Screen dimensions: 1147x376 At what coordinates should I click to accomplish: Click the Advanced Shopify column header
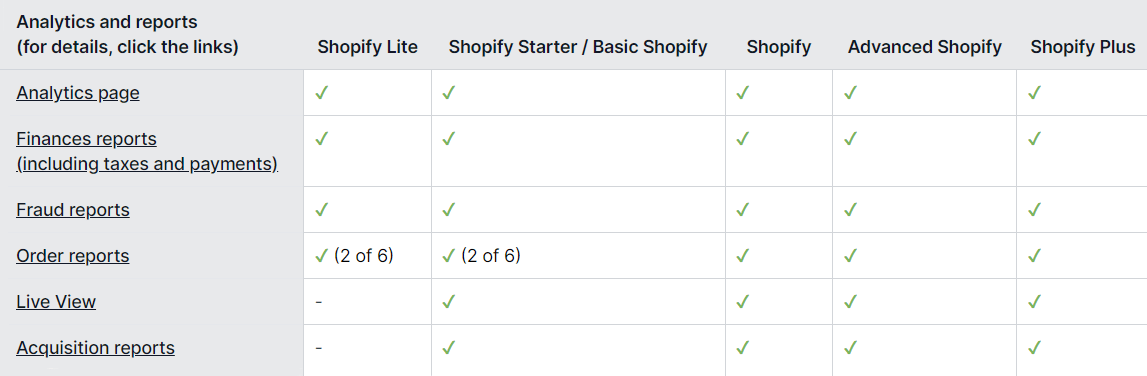click(x=925, y=48)
